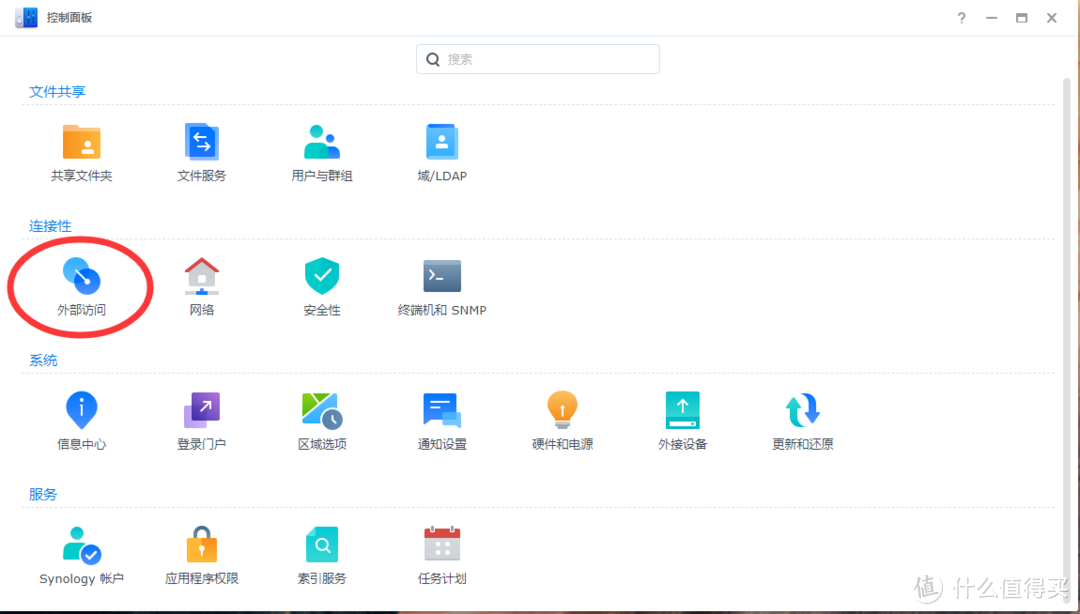This screenshot has height=614, width=1080.
Task: Open 区域选项 regional options
Action: pyautogui.click(x=322, y=411)
